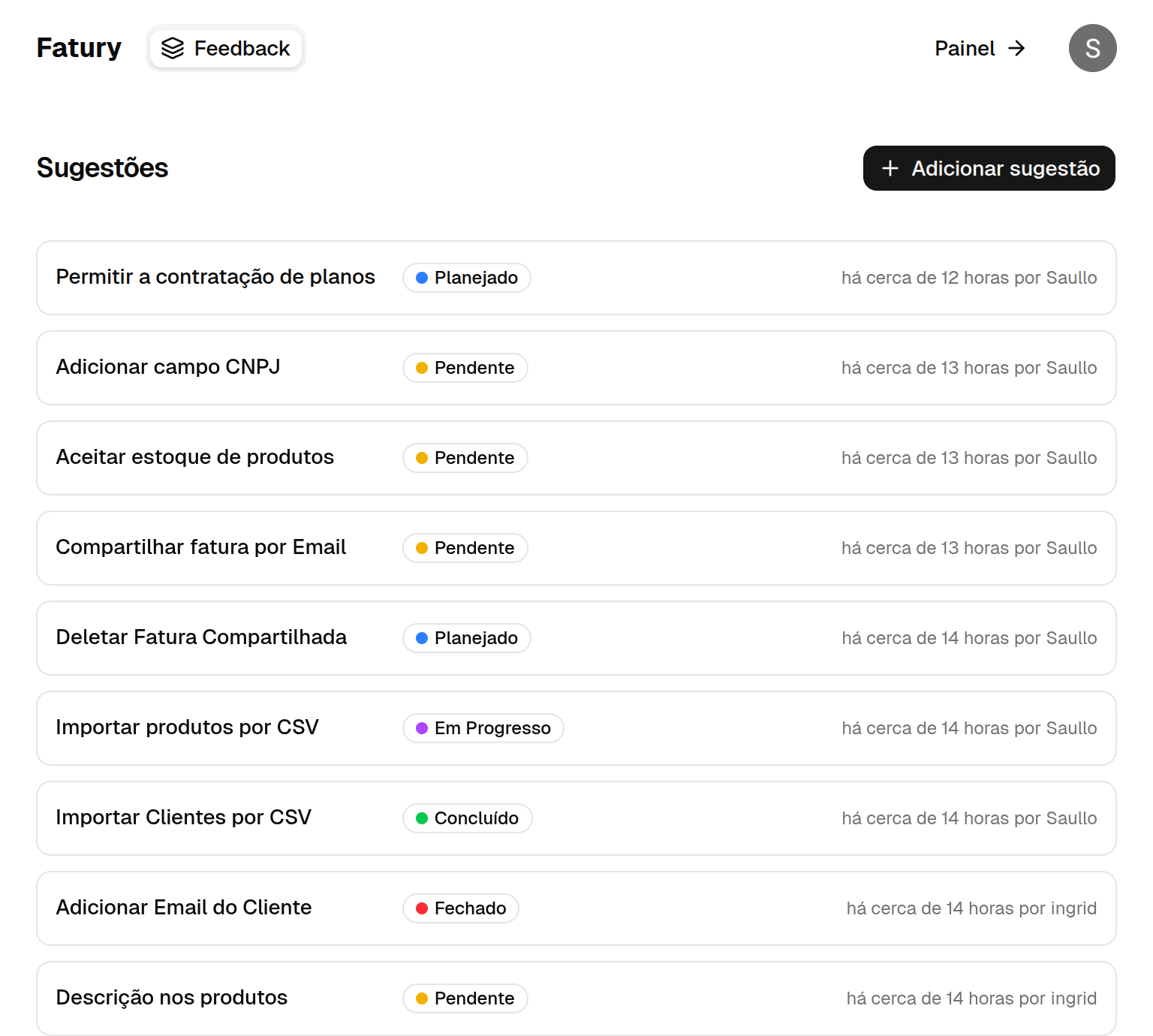Open the Adicionar campo CNPJ suggestion

(168, 367)
